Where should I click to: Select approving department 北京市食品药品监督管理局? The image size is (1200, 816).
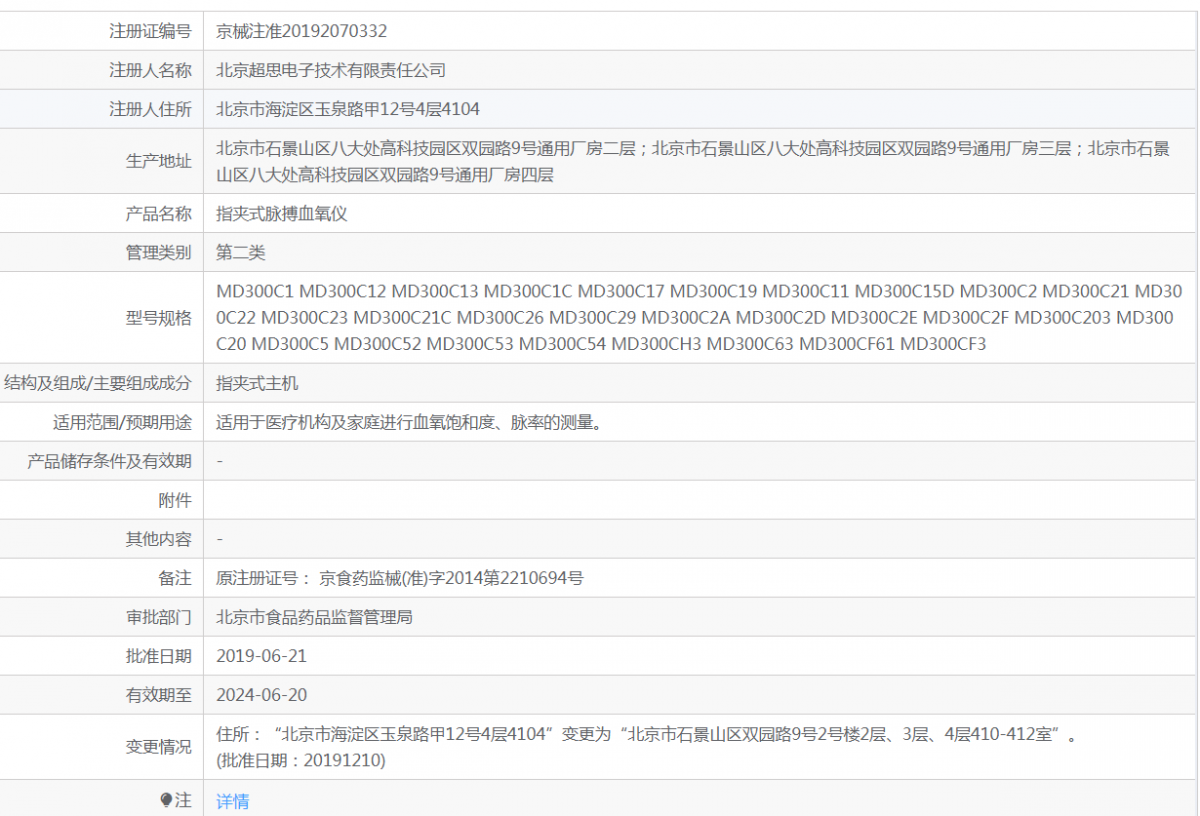pos(314,617)
